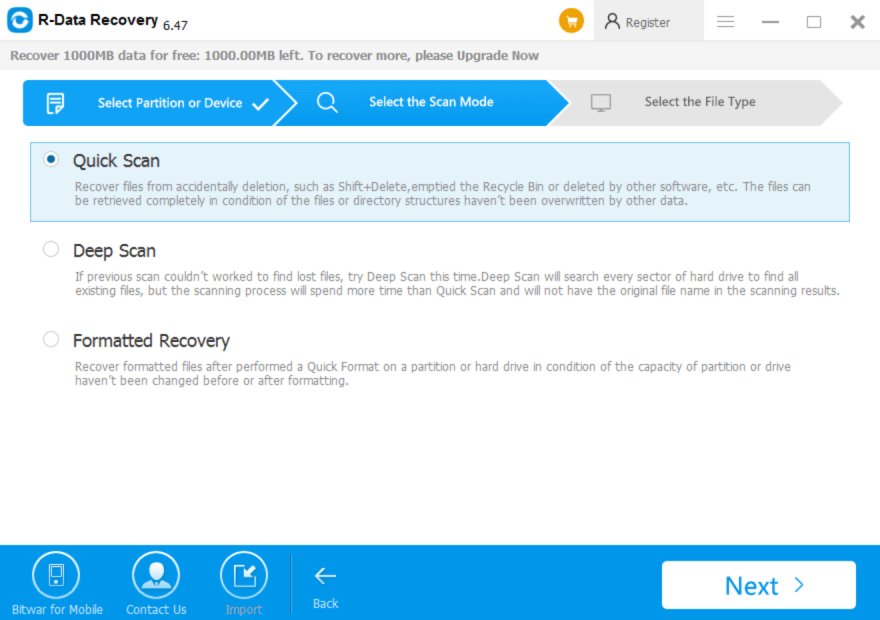880x620 pixels.
Task: Click the document icon in first step
Action: coord(55,103)
